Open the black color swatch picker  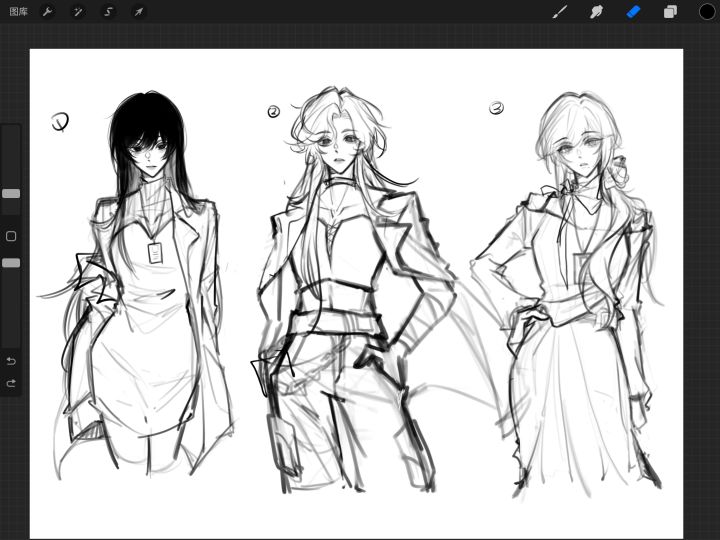click(707, 11)
